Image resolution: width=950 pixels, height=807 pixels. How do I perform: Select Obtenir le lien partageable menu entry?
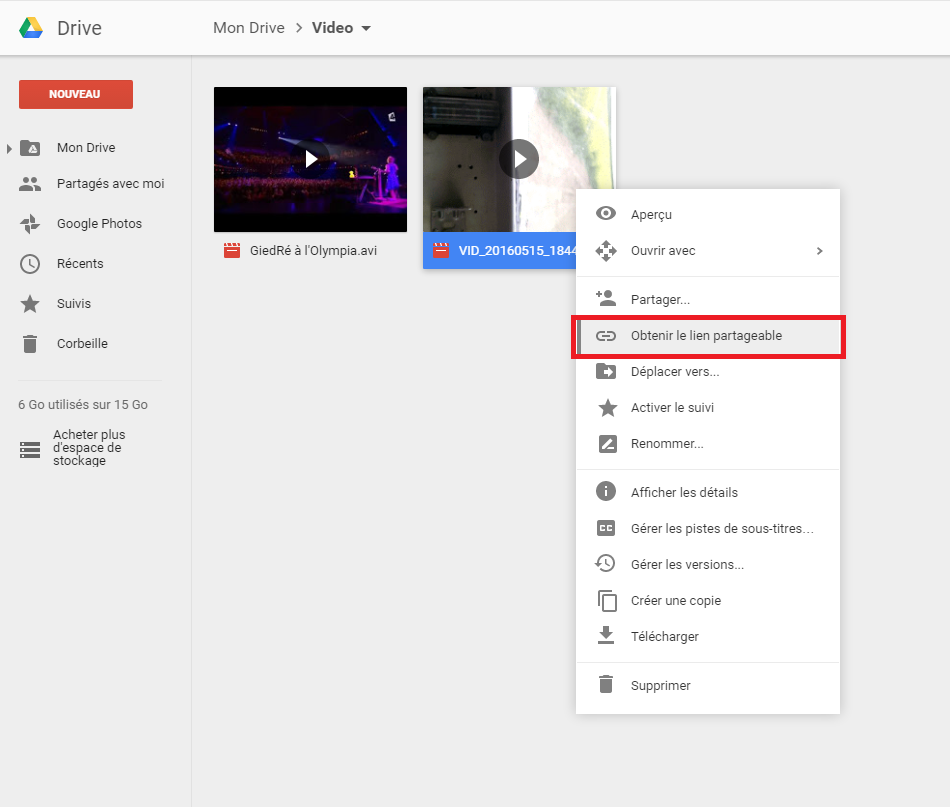(x=706, y=336)
